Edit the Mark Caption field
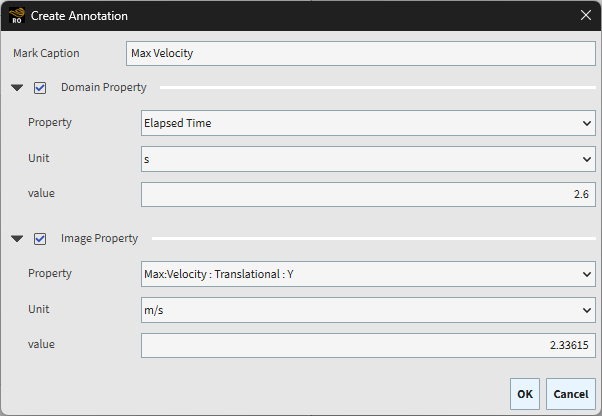 361,53
